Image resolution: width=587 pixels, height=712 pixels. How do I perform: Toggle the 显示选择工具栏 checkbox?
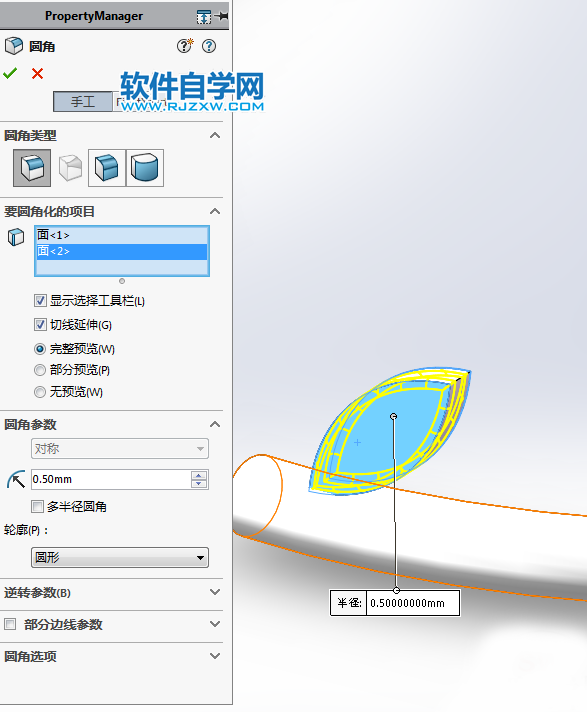click(40, 301)
